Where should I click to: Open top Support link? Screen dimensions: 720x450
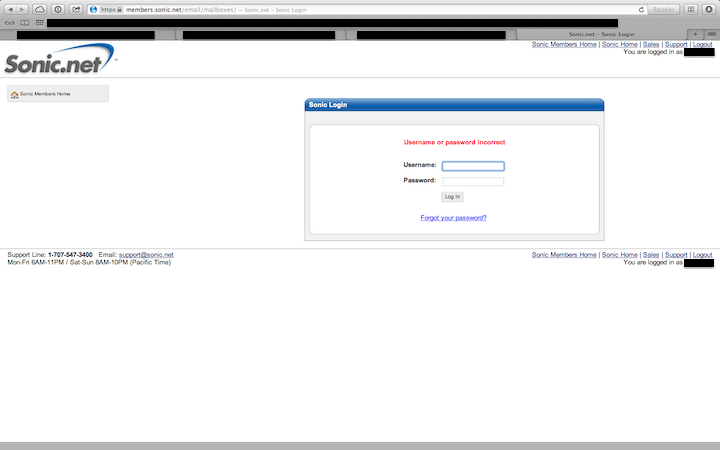tap(676, 45)
